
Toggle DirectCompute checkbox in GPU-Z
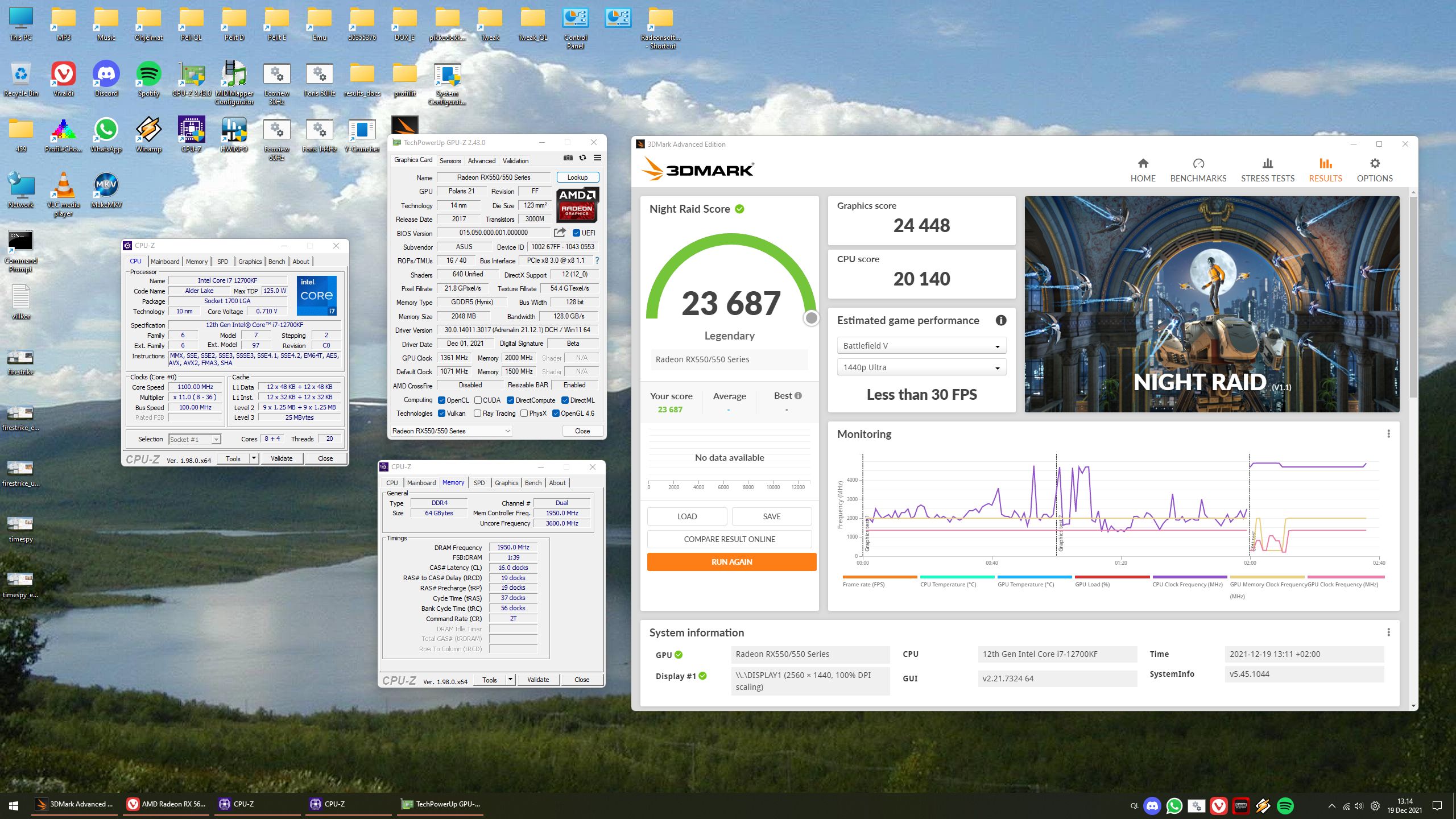point(510,400)
